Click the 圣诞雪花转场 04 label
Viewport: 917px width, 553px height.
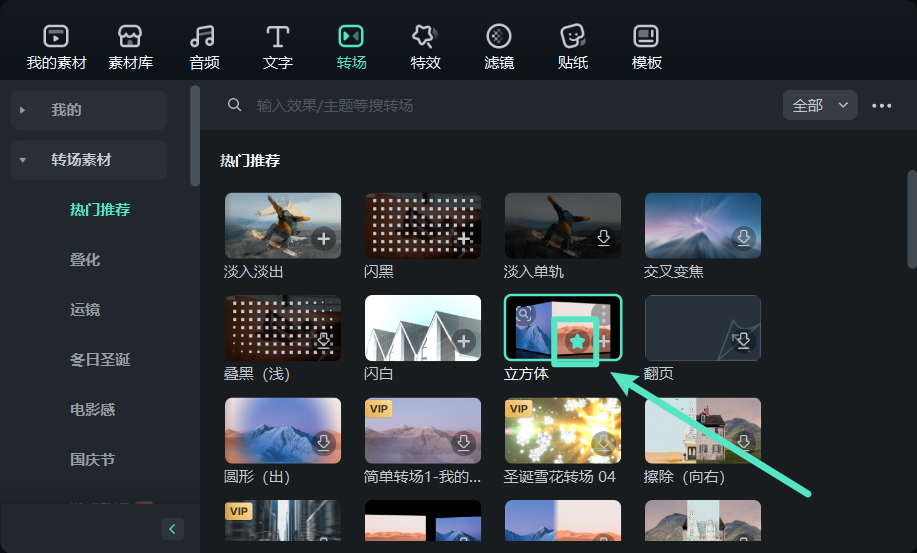click(560, 476)
